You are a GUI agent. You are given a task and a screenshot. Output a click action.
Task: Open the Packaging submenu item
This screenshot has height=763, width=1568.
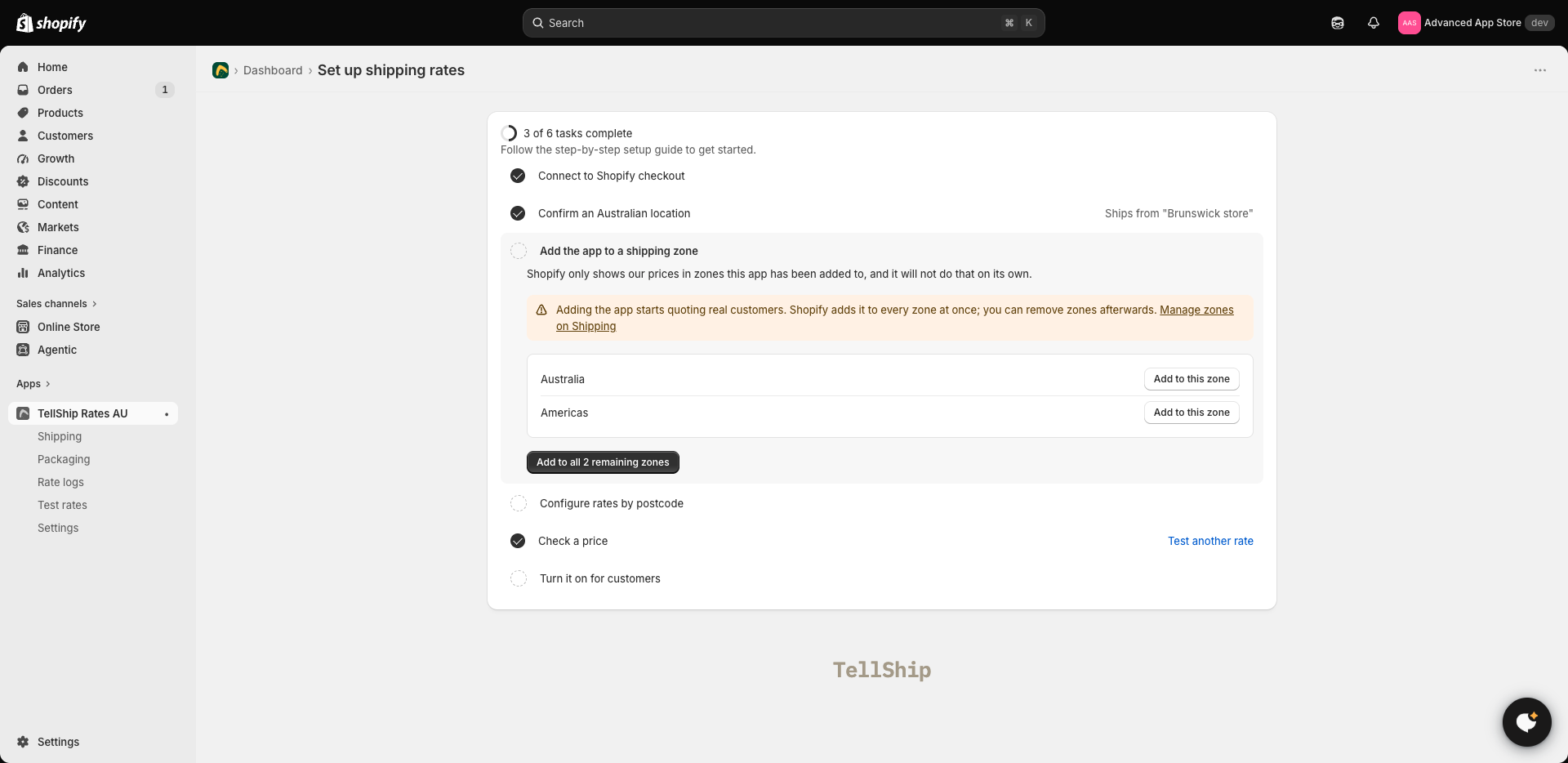pyautogui.click(x=64, y=459)
